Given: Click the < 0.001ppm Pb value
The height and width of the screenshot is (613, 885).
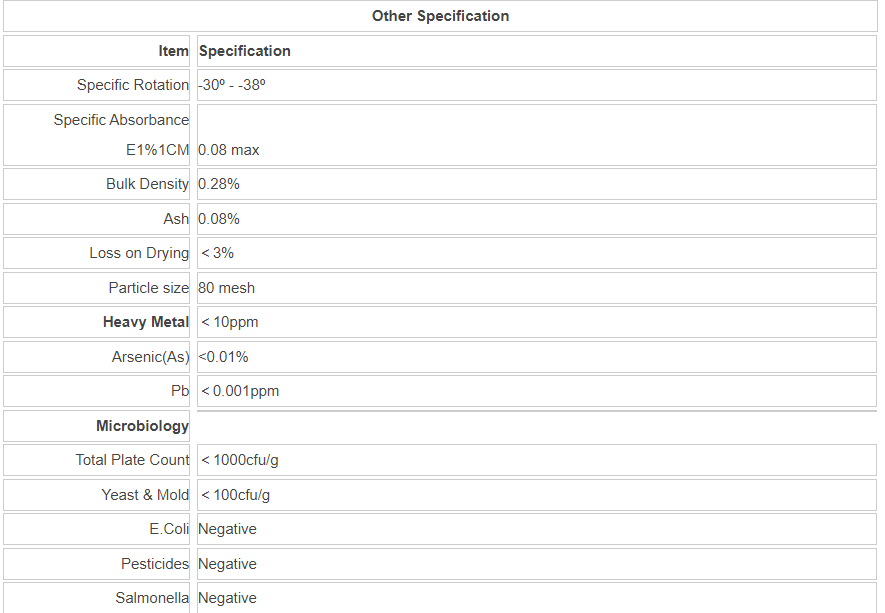Looking at the screenshot, I should (x=240, y=391).
